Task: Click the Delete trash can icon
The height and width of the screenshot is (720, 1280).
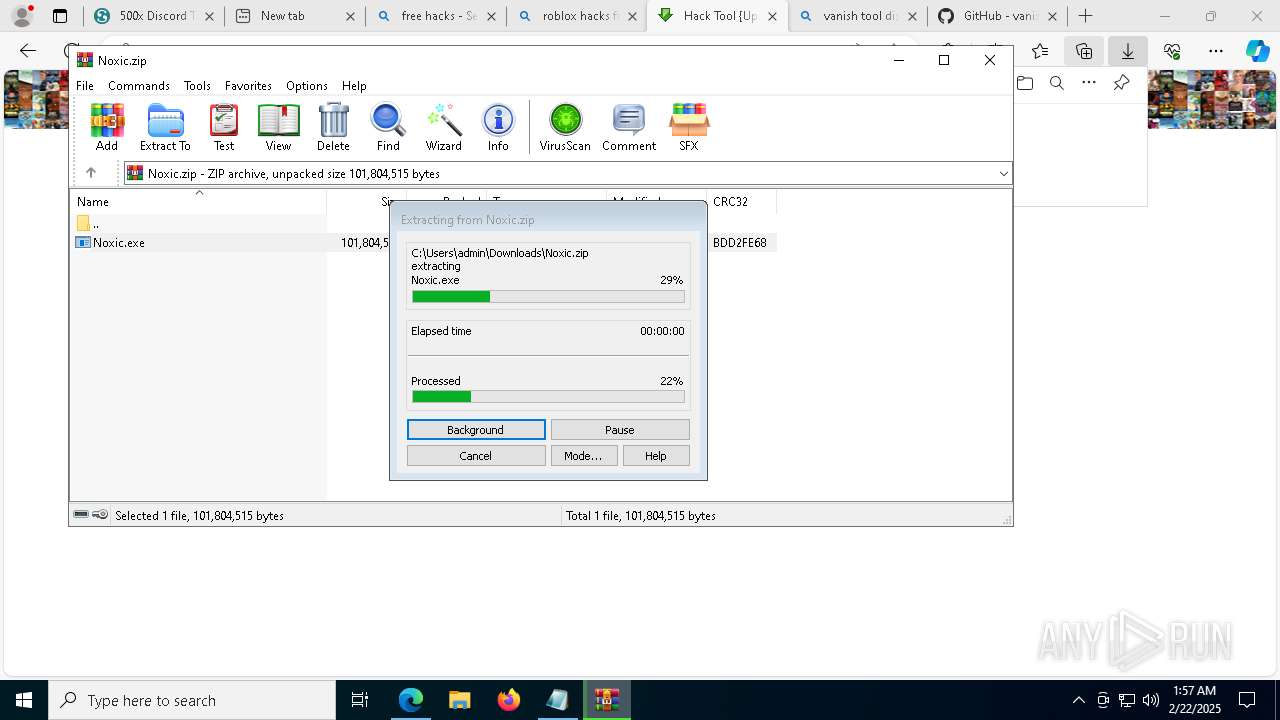Action: click(x=333, y=127)
